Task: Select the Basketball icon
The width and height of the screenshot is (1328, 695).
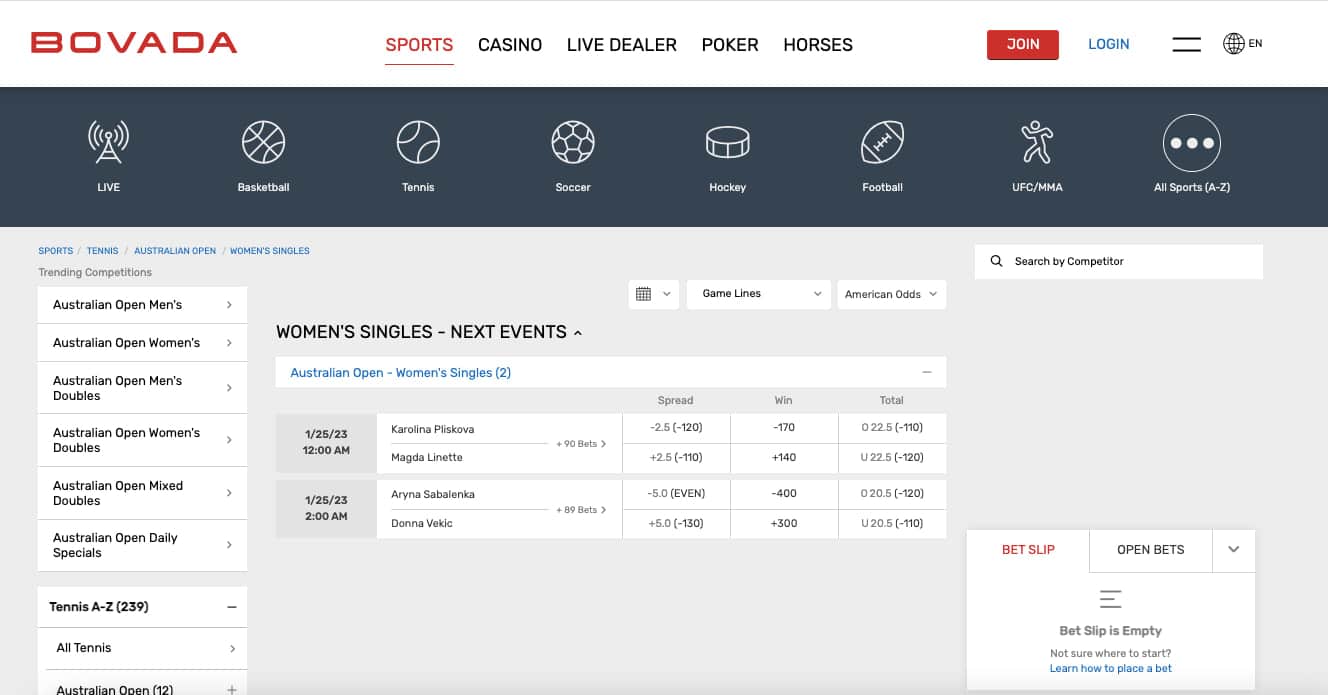Action: point(263,142)
